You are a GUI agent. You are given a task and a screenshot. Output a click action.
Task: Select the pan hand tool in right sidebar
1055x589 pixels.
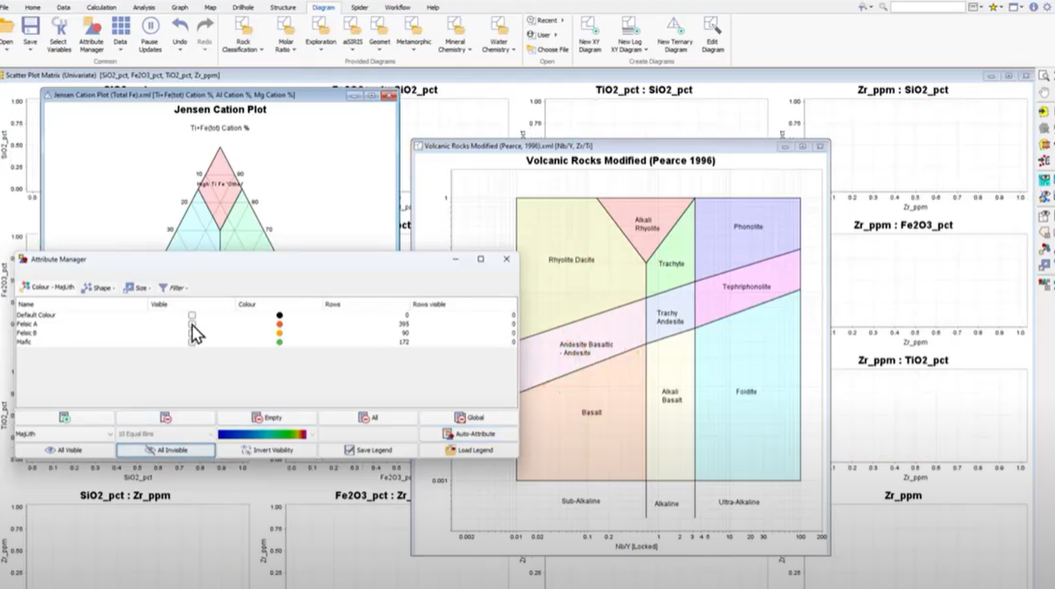(1044, 93)
